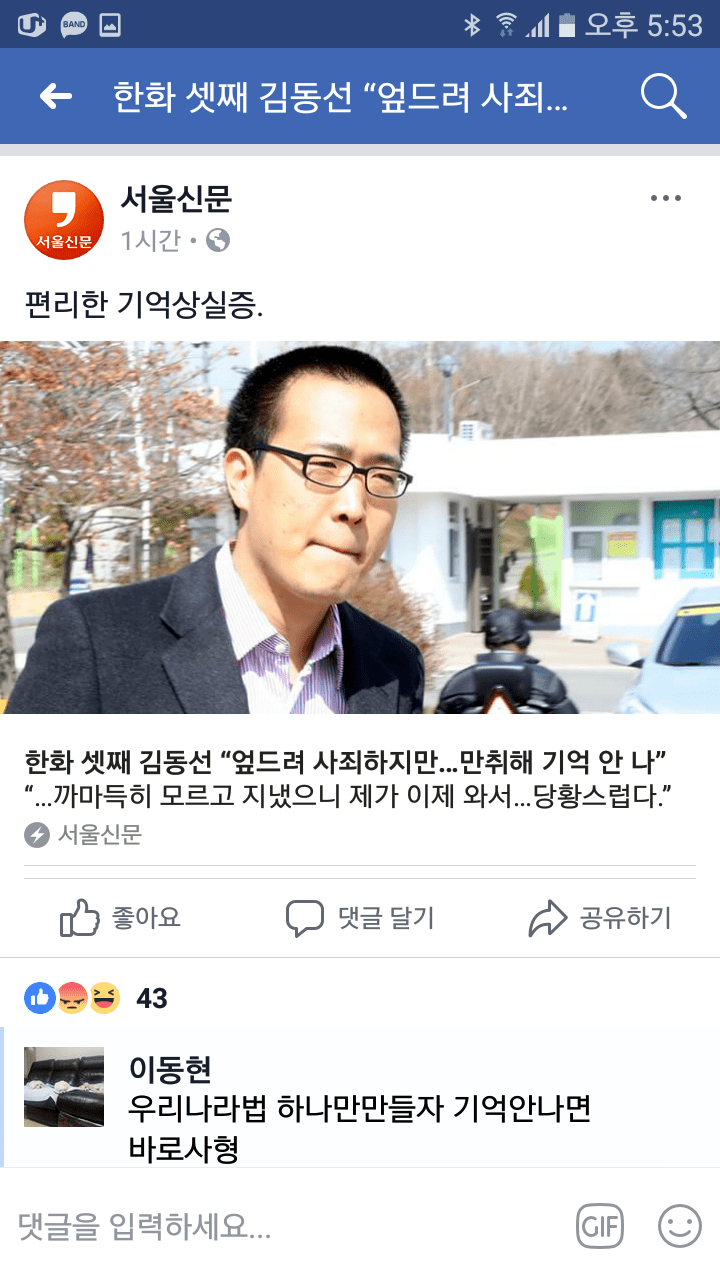Tap 댓글 달기 to comment
Viewport: 720px width, 1280px height.
(x=360, y=918)
